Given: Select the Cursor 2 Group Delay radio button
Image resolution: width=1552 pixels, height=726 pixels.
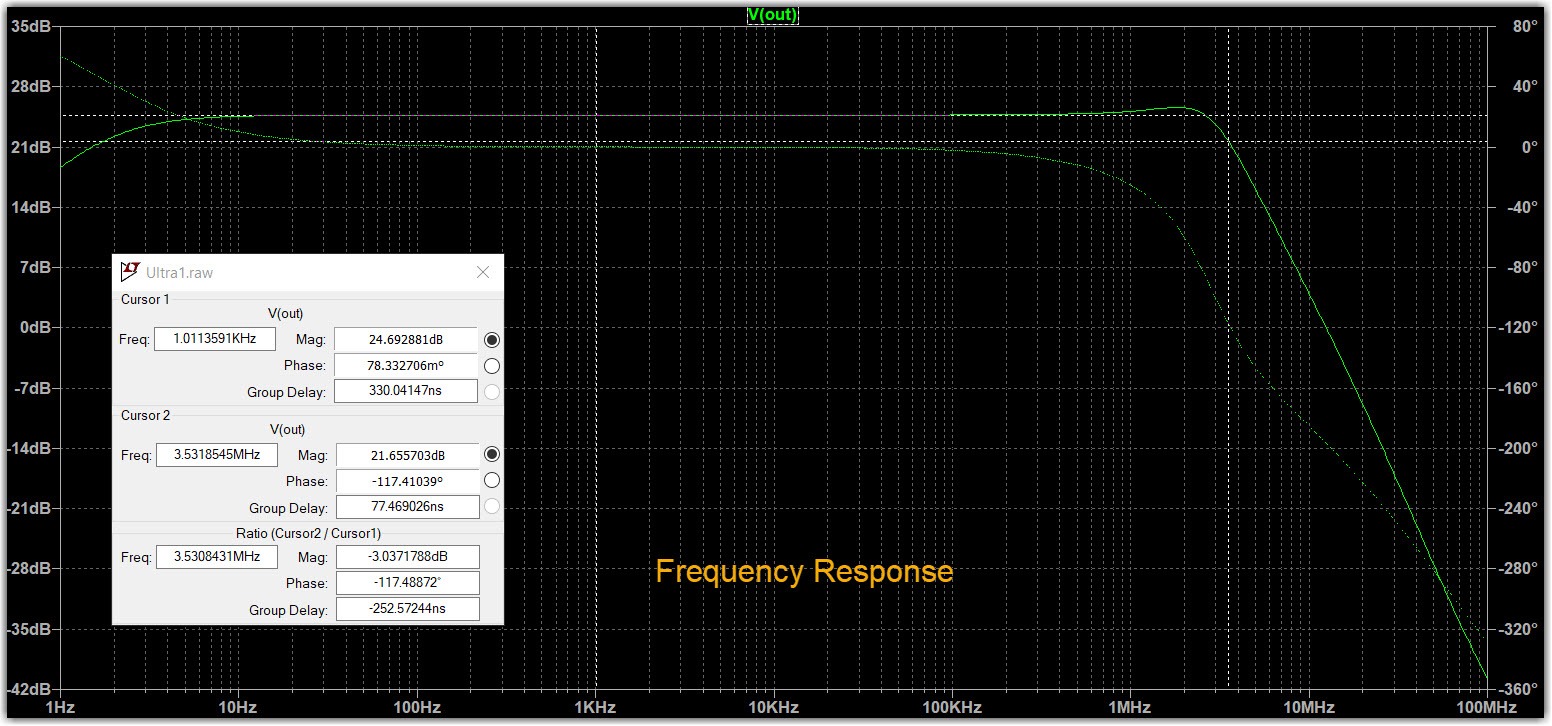Looking at the screenshot, I should pos(491,507).
